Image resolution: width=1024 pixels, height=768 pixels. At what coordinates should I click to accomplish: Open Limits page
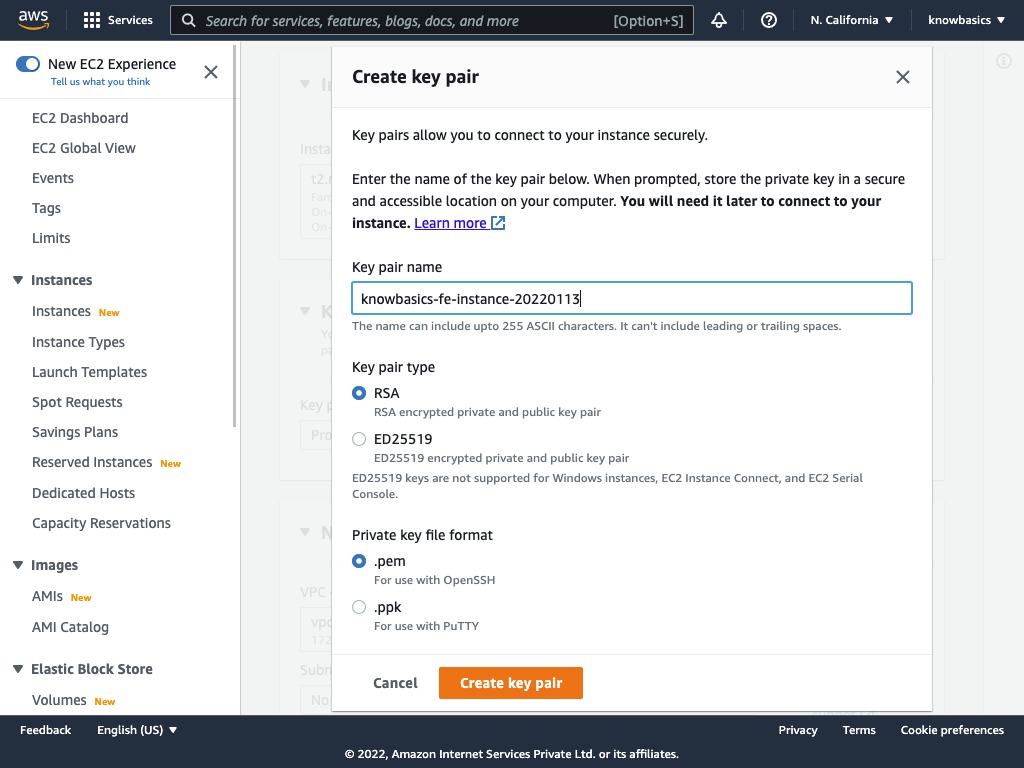[51, 238]
